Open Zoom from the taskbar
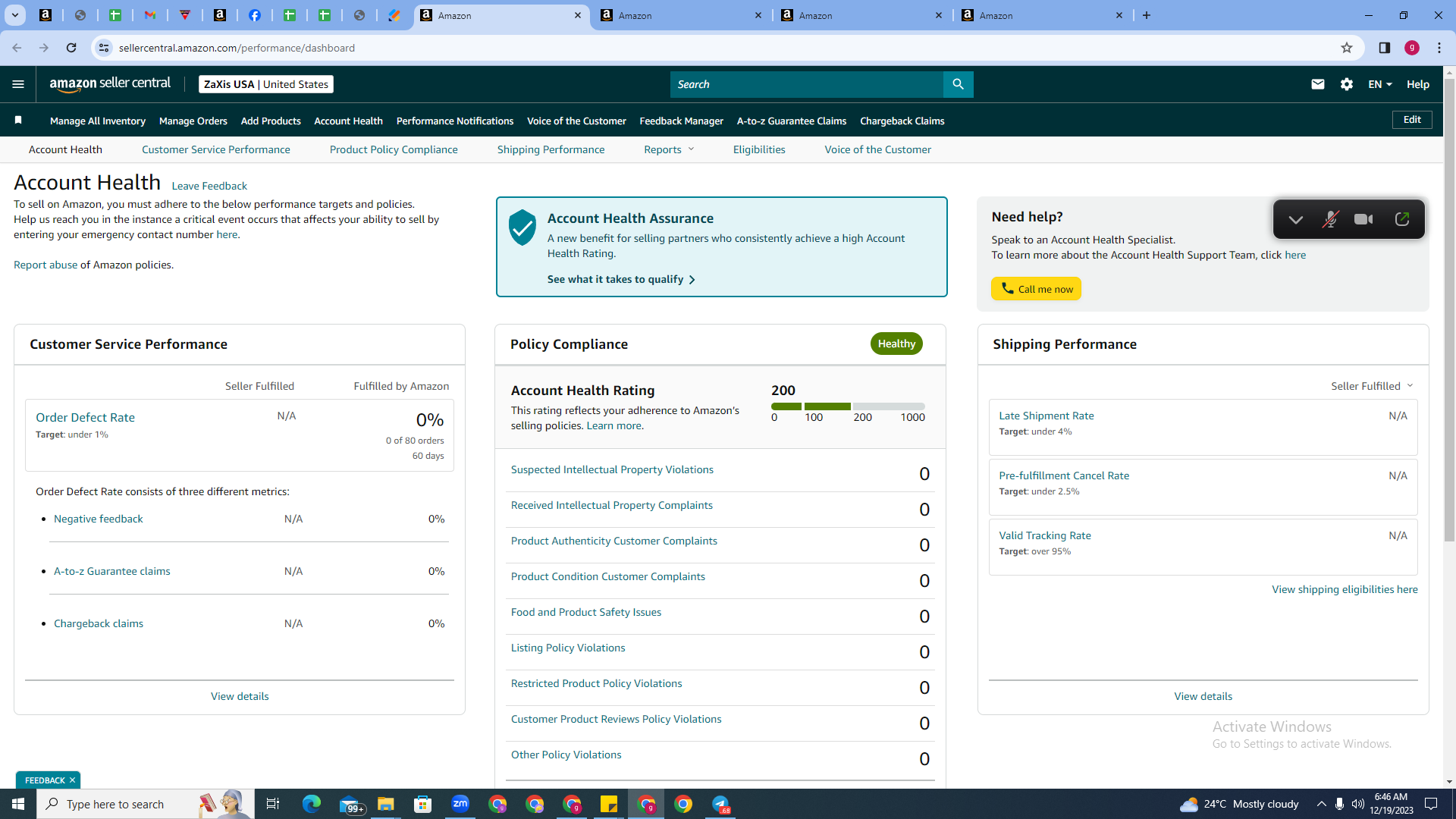Viewport: 1456px width, 819px height. coord(460,804)
